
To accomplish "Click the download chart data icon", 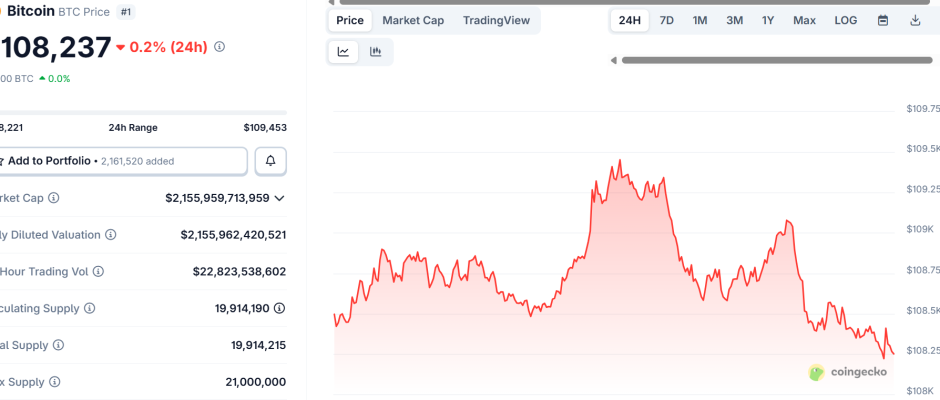I will coord(915,20).
